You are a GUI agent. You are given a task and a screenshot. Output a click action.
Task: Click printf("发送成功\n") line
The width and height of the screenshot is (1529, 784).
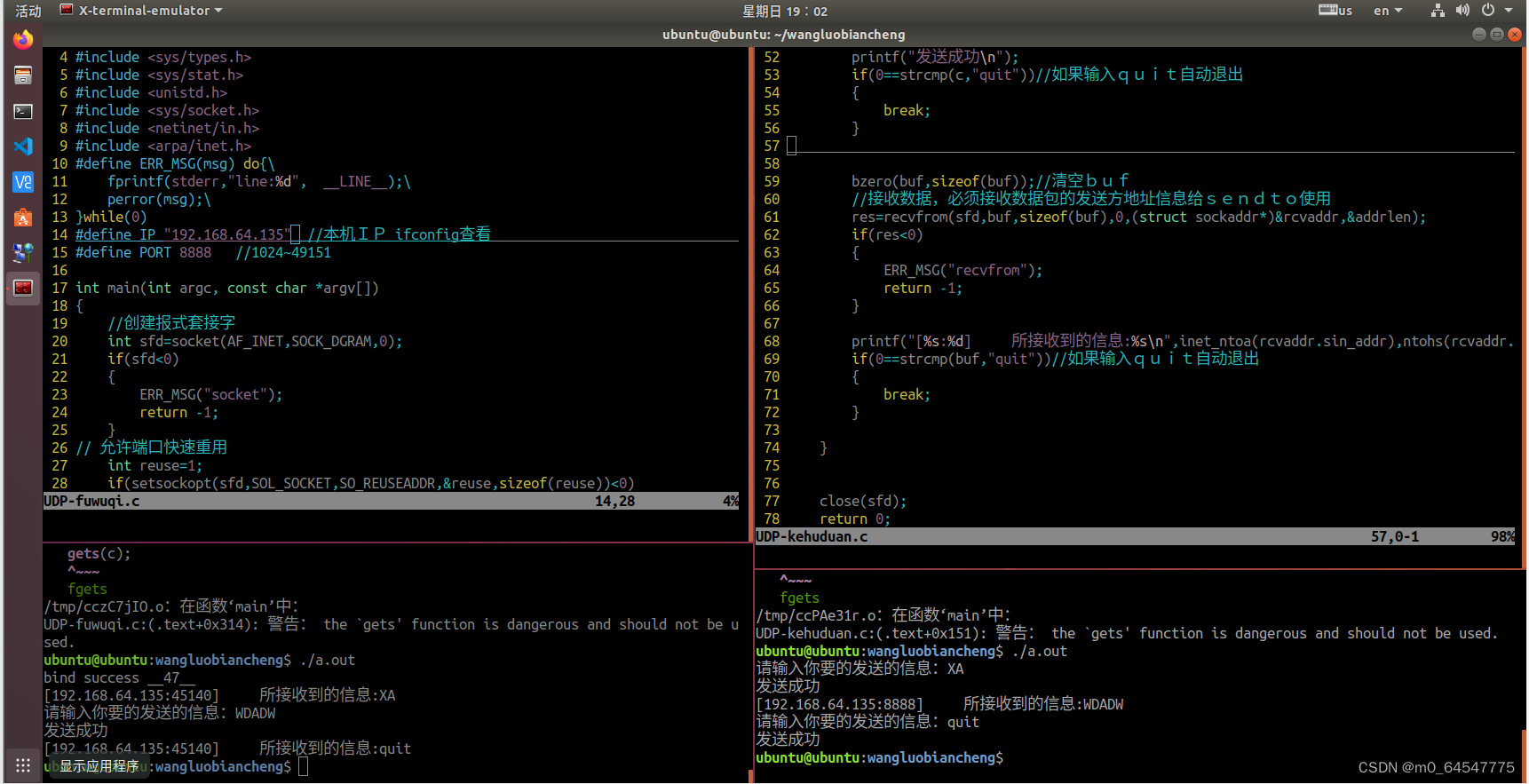(936, 57)
